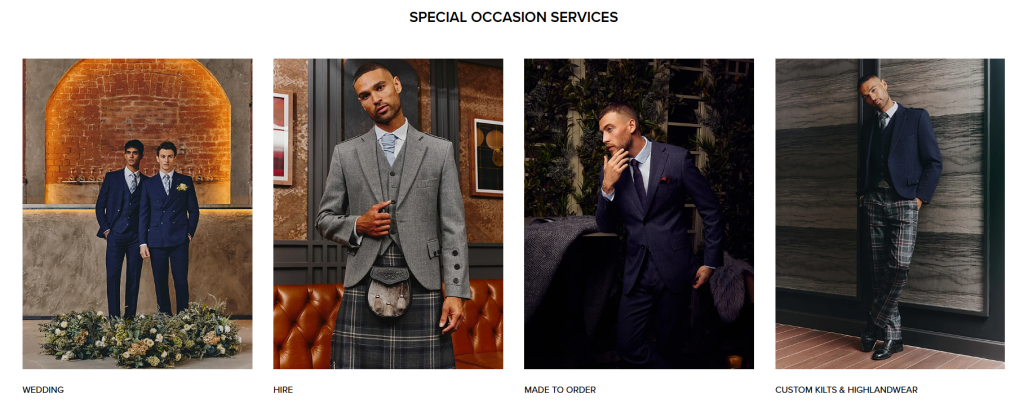The height and width of the screenshot is (412, 1024).
Task: Click the sporran pouch on the kilt
Action: coord(388,291)
